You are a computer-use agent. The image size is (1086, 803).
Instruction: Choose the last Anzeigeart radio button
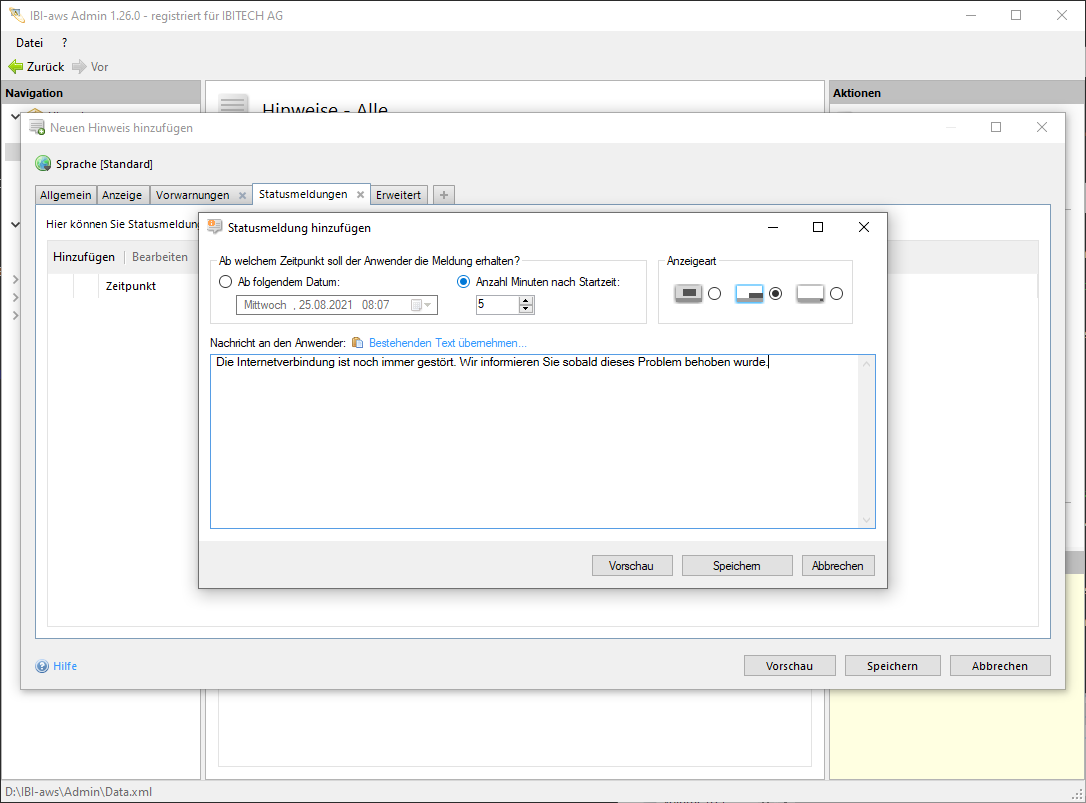tap(836, 294)
